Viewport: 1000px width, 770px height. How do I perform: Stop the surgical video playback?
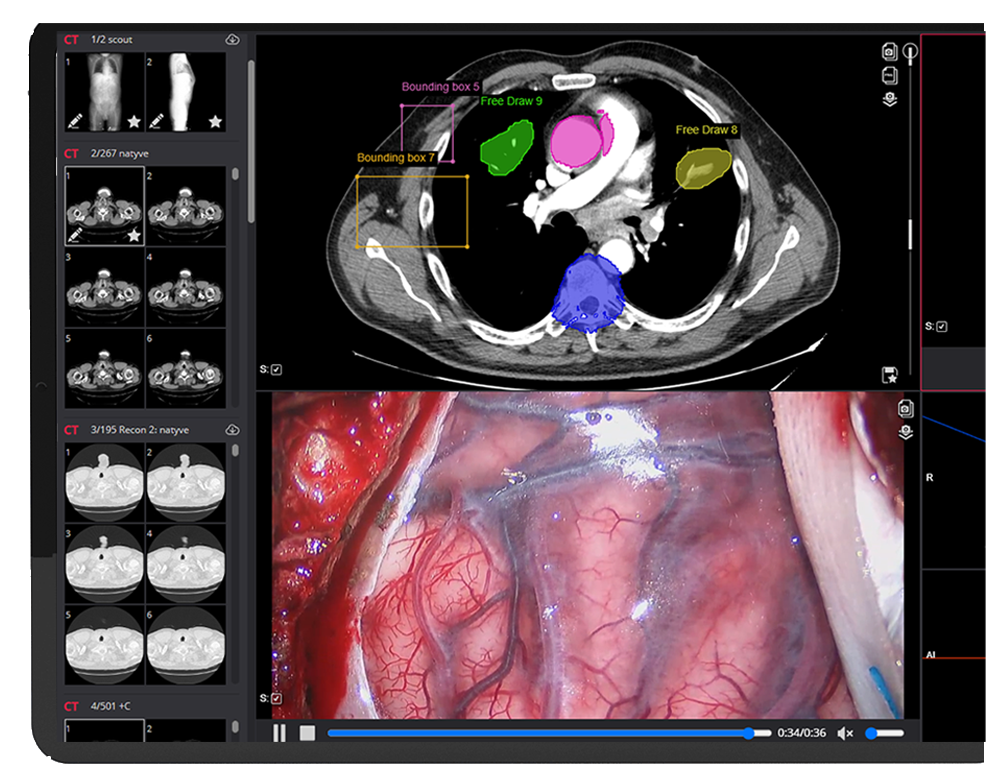click(307, 733)
